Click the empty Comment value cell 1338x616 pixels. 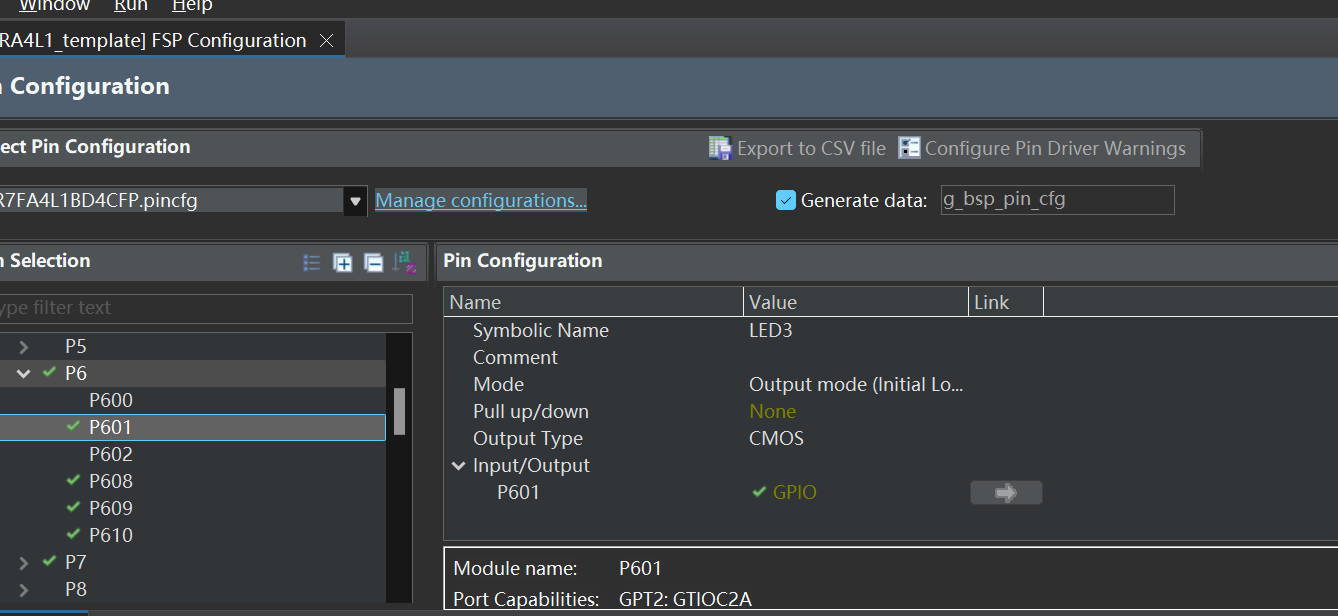coord(857,357)
